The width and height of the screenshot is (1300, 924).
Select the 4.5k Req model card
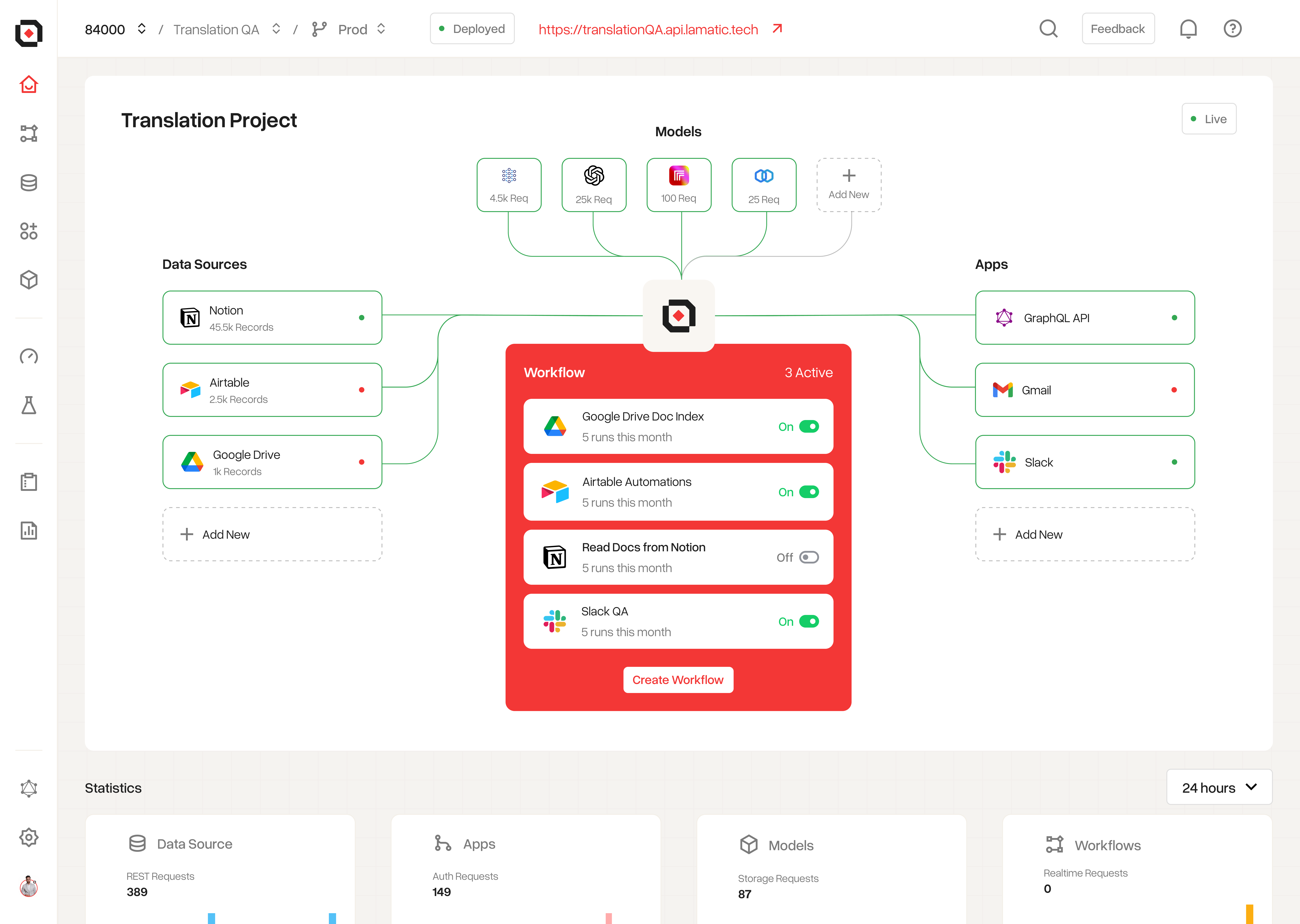click(x=509, y=185)
